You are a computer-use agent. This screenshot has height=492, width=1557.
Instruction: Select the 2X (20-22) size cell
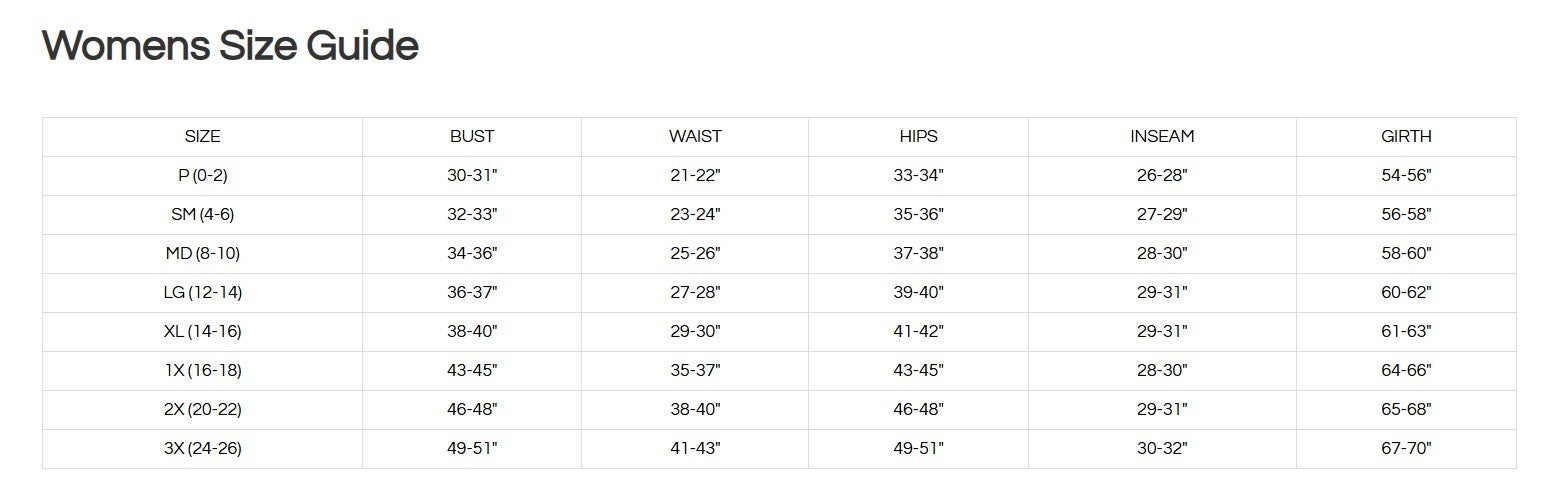[202, 410]
